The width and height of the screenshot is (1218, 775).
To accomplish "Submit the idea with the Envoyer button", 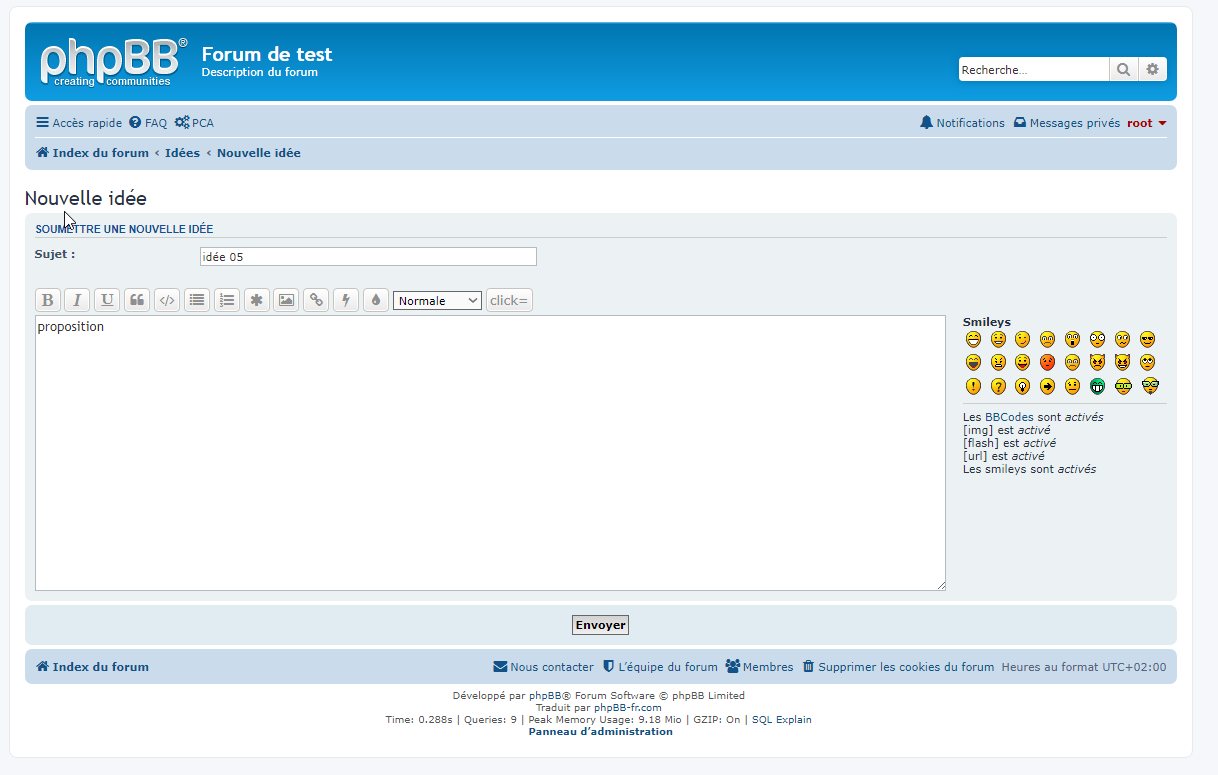I will point(600,625).
